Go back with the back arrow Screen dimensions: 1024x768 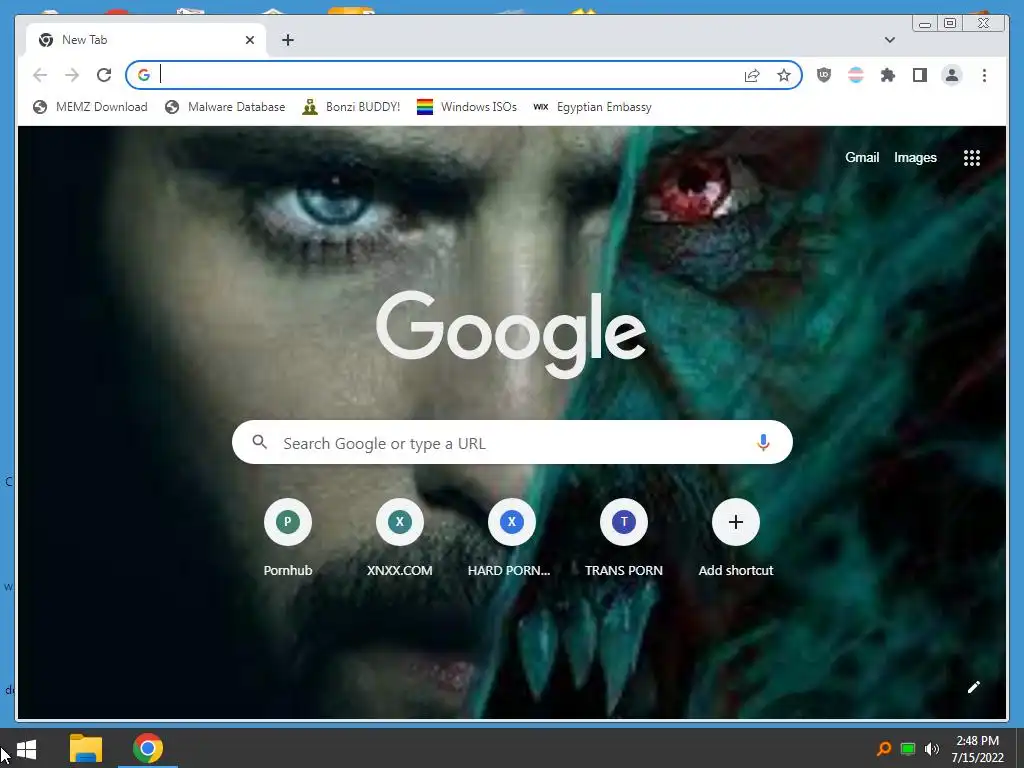click(40, 75)
